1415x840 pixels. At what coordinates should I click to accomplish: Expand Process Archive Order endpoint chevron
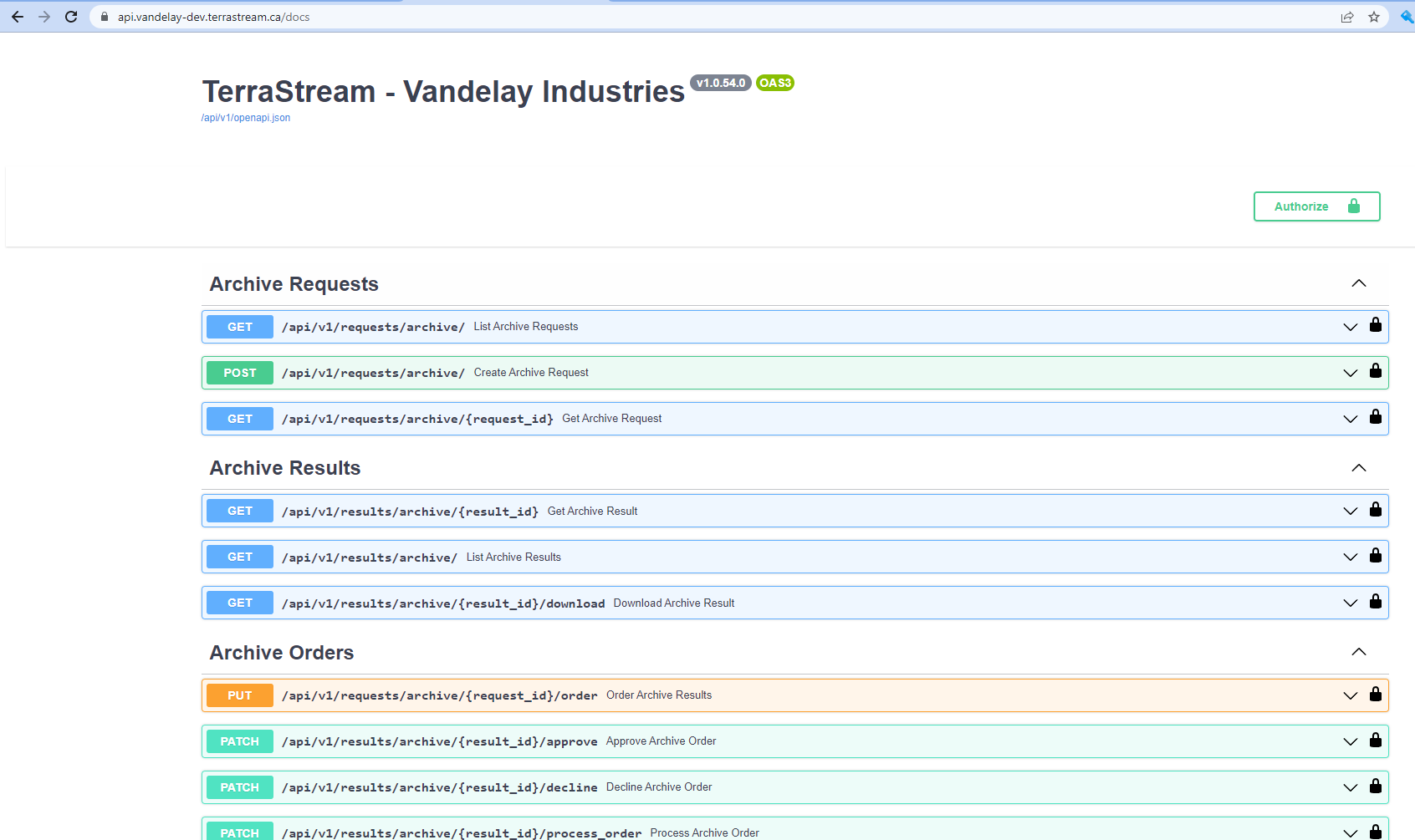[1351, 833]
